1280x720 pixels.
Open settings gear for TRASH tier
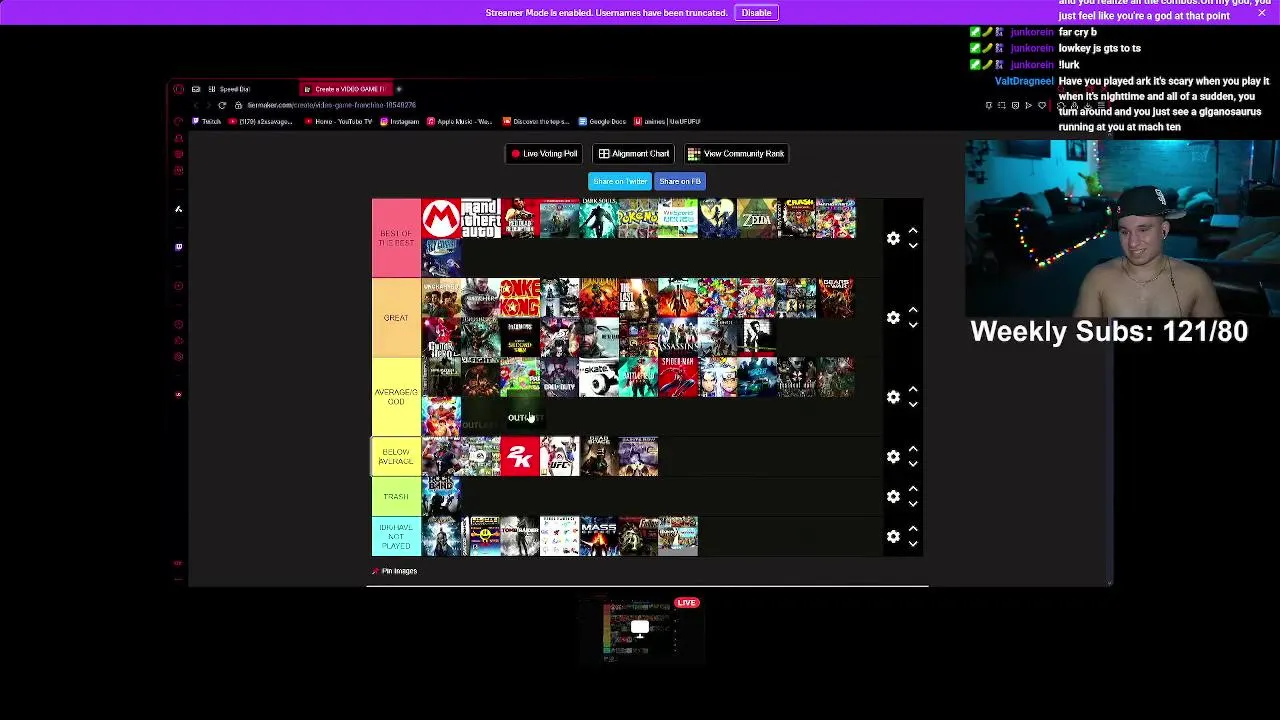pos(893,496)
